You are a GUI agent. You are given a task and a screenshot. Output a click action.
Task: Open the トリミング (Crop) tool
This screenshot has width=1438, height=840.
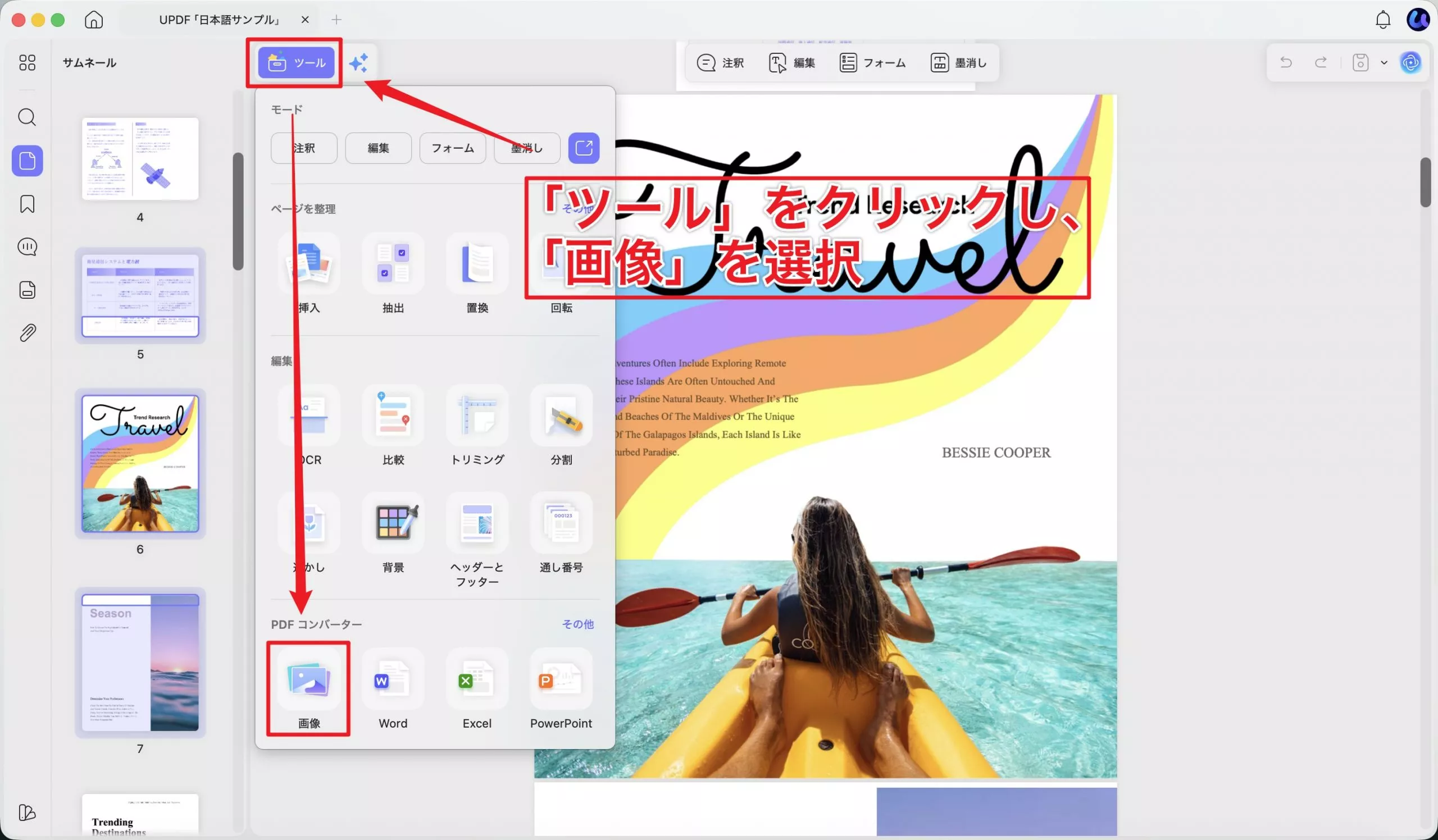(x=477, y=426)
